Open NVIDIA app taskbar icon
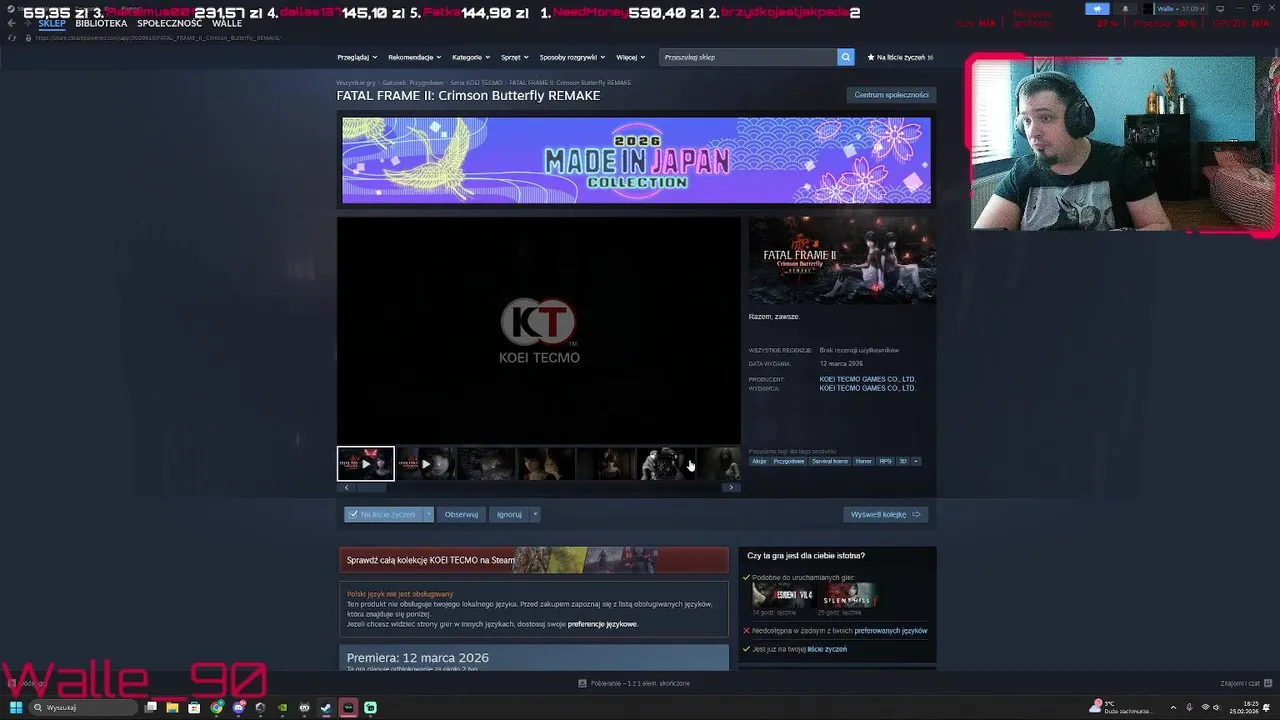 tap(283, 707)
